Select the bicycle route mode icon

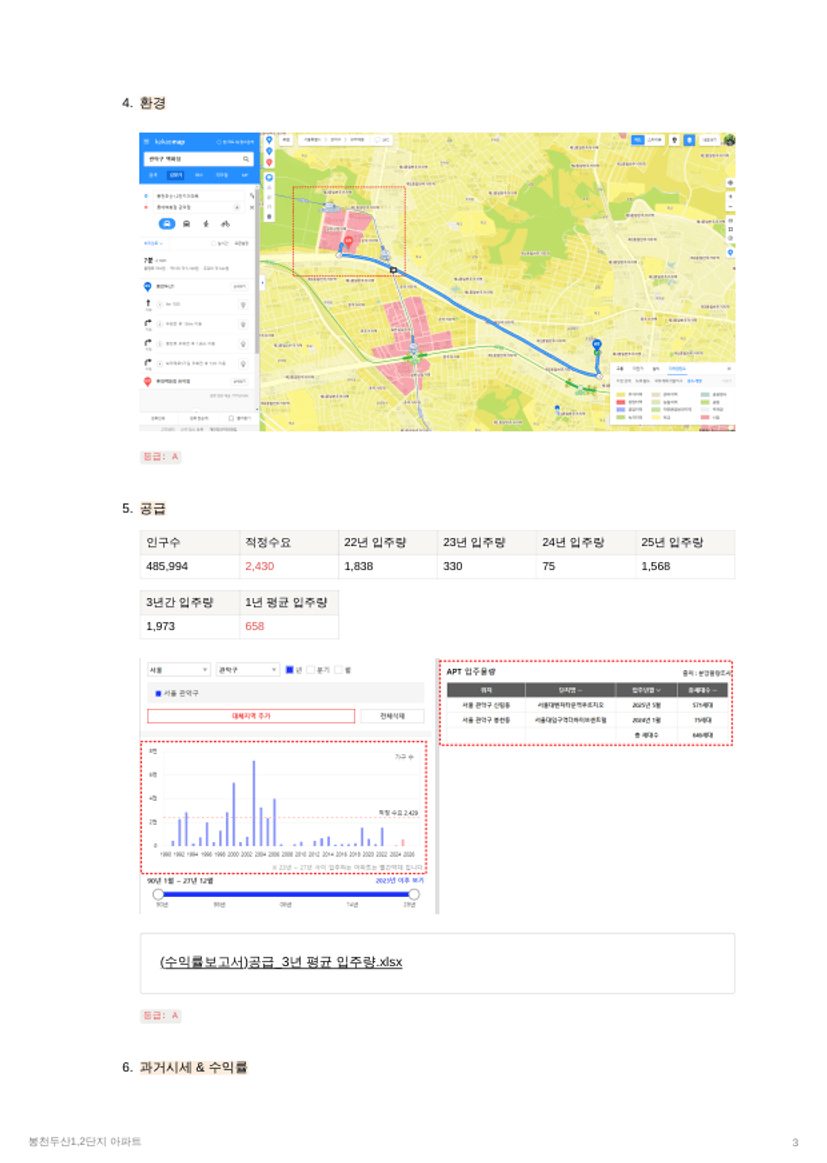tap(225, 223)
